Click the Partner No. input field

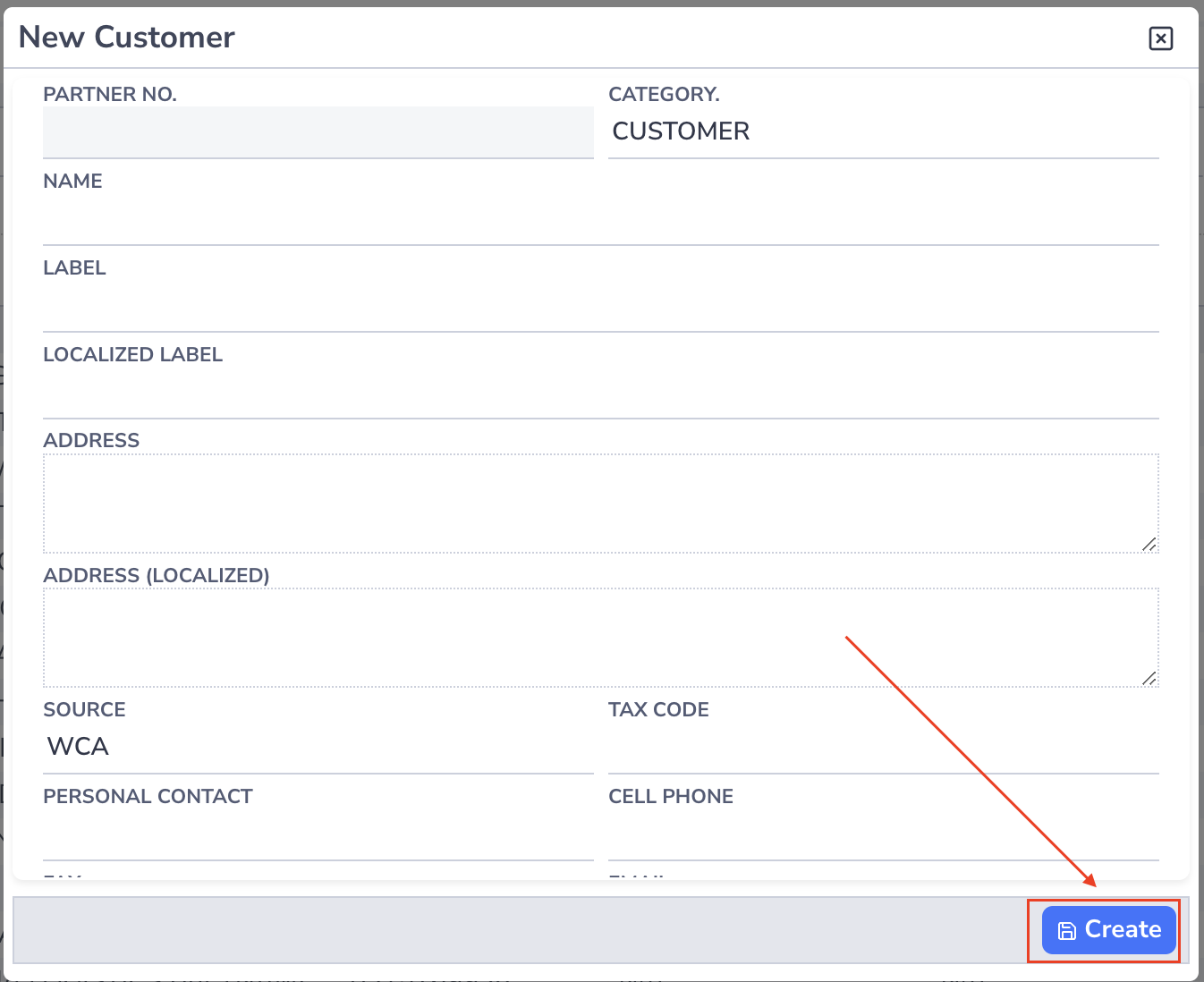(x=318, y=132)
